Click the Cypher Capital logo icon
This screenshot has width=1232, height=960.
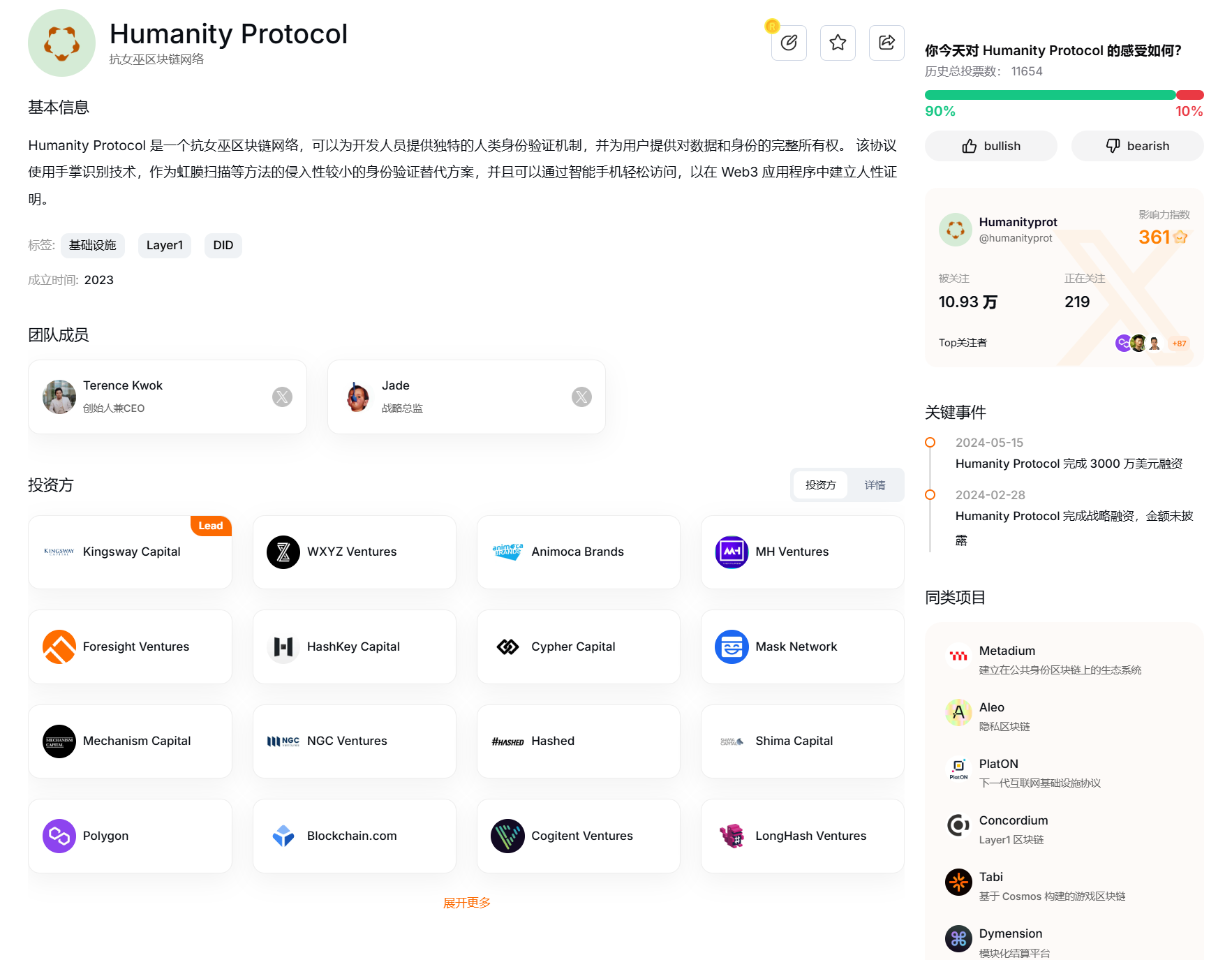click(507, 647)
